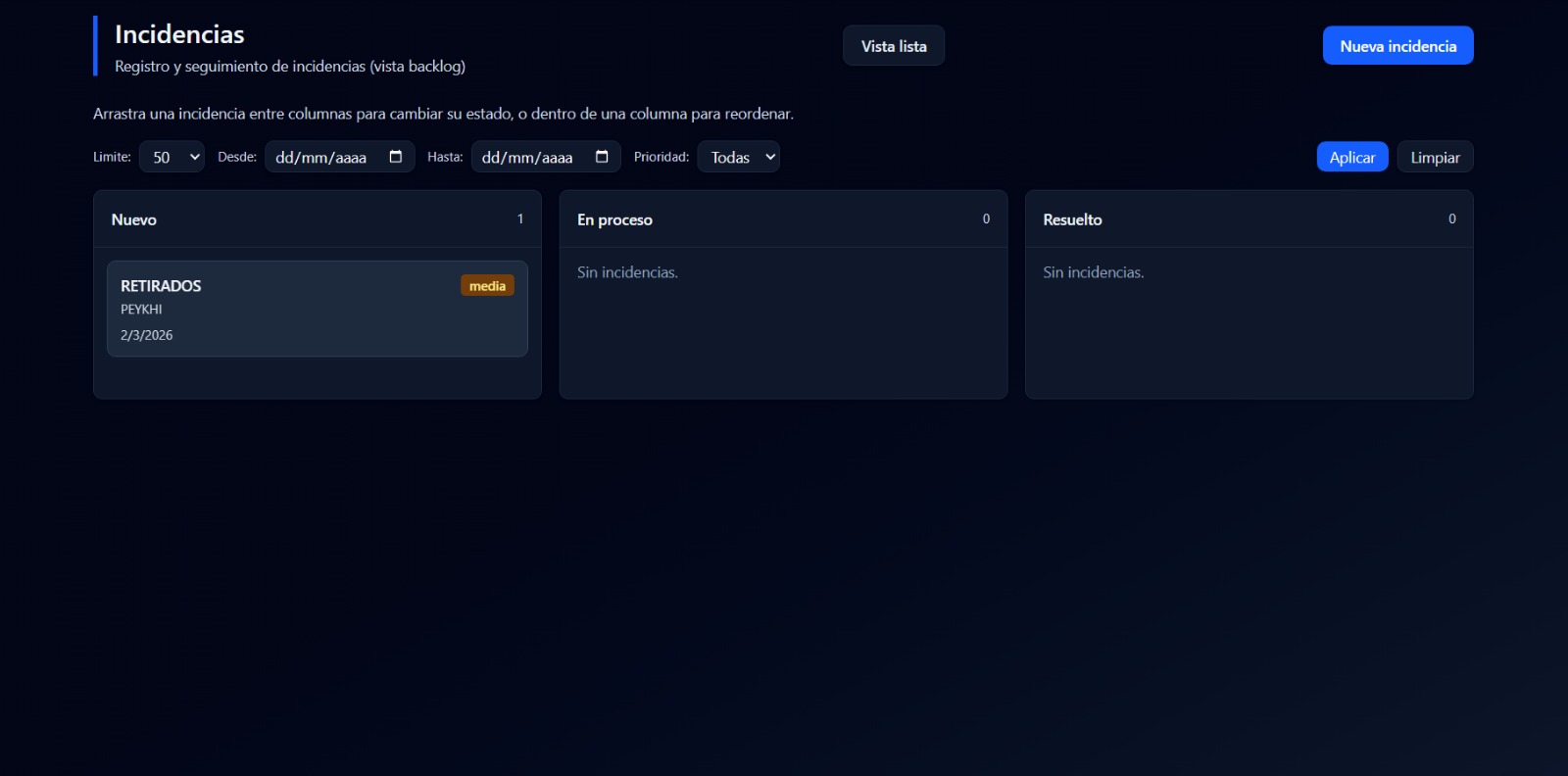Click the Resuelto column header
Screen dimensions: 1568x776
click(x=1072, y=219)
